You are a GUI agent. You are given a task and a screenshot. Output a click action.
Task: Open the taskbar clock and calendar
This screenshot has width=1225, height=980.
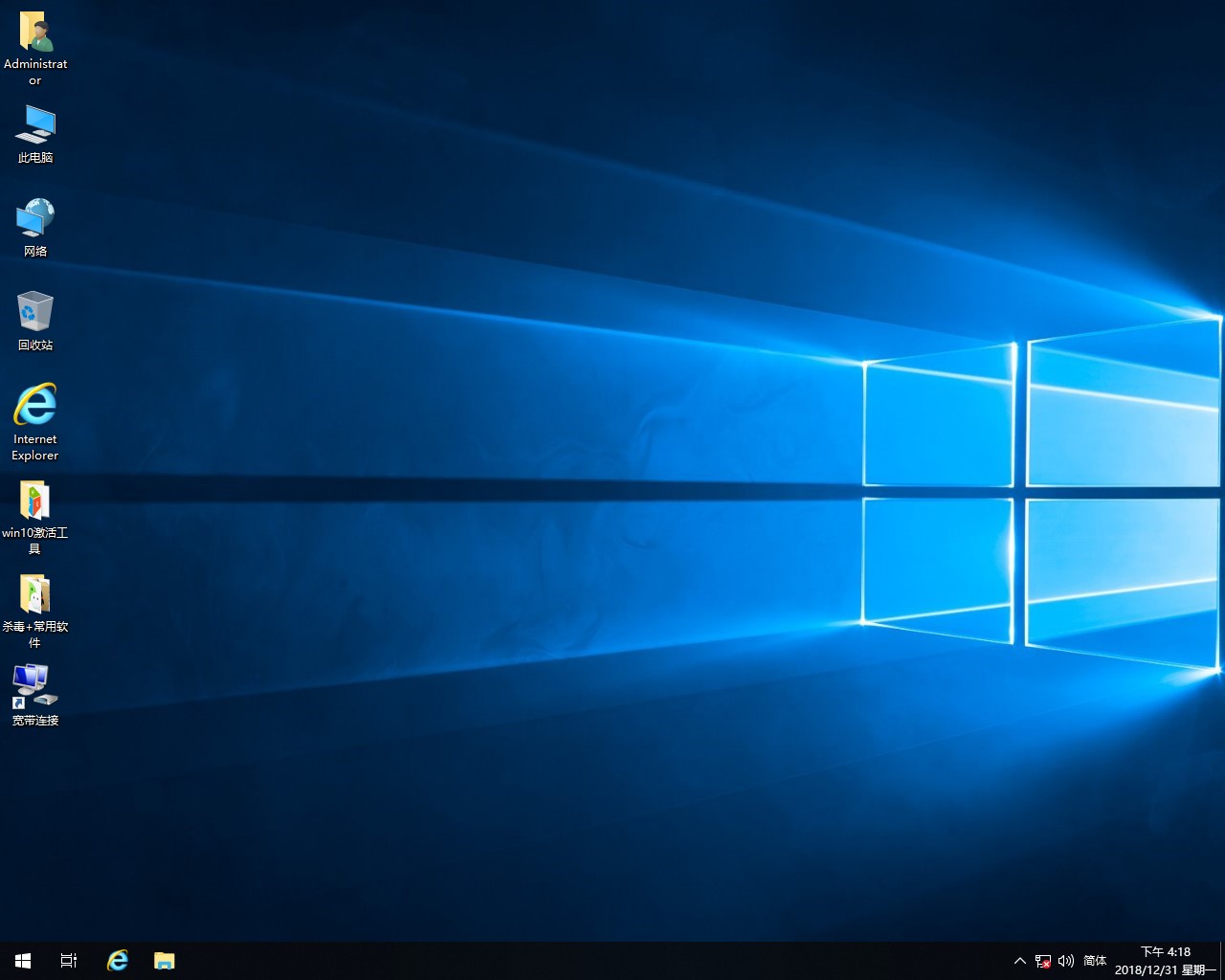pyautogui.click(x=1165, y=961)
